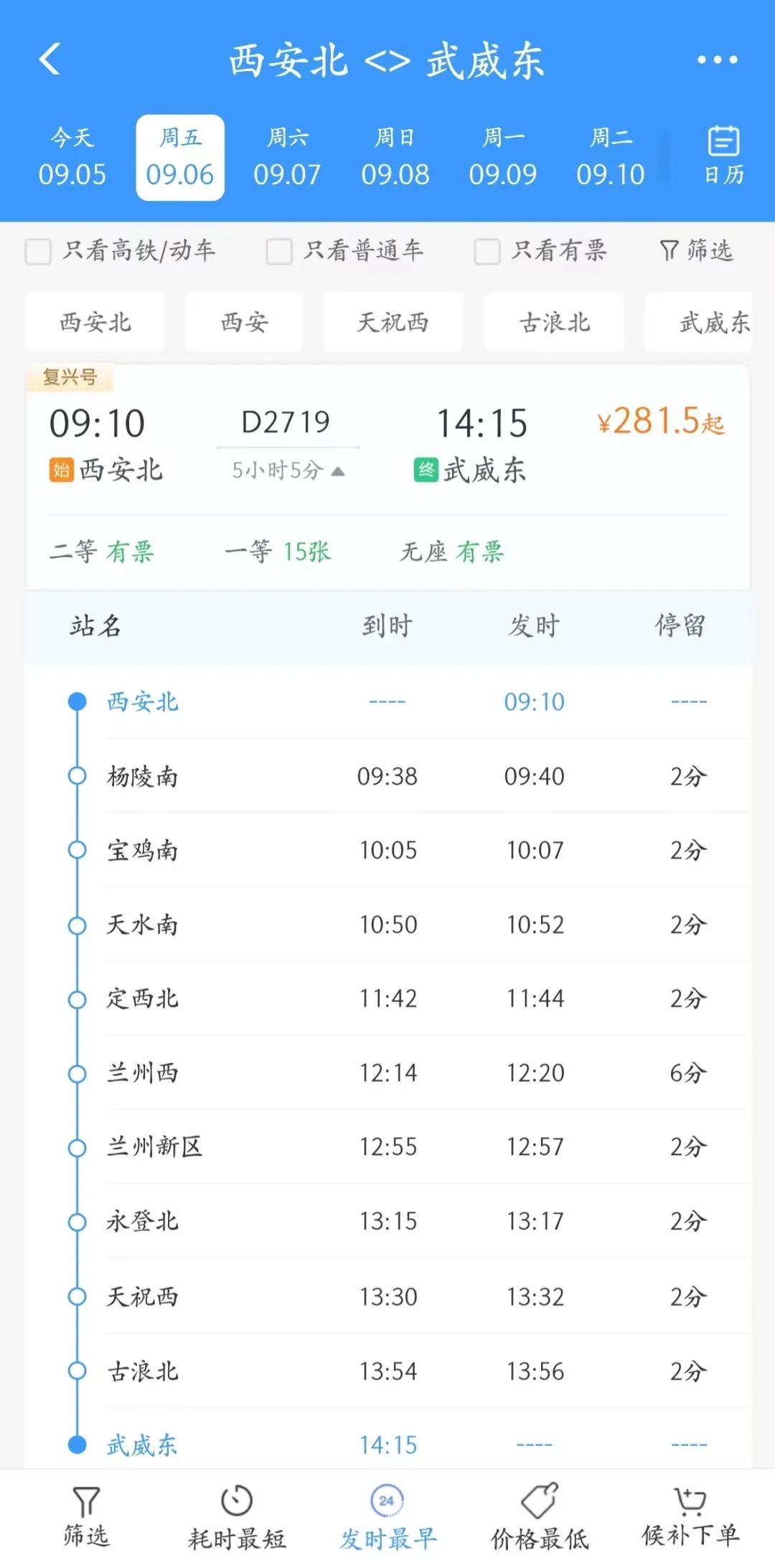Image resolution: width=775 pixels, height=1568 pixels.
Task: Open the three-dot more options menu
Action: 717,60
